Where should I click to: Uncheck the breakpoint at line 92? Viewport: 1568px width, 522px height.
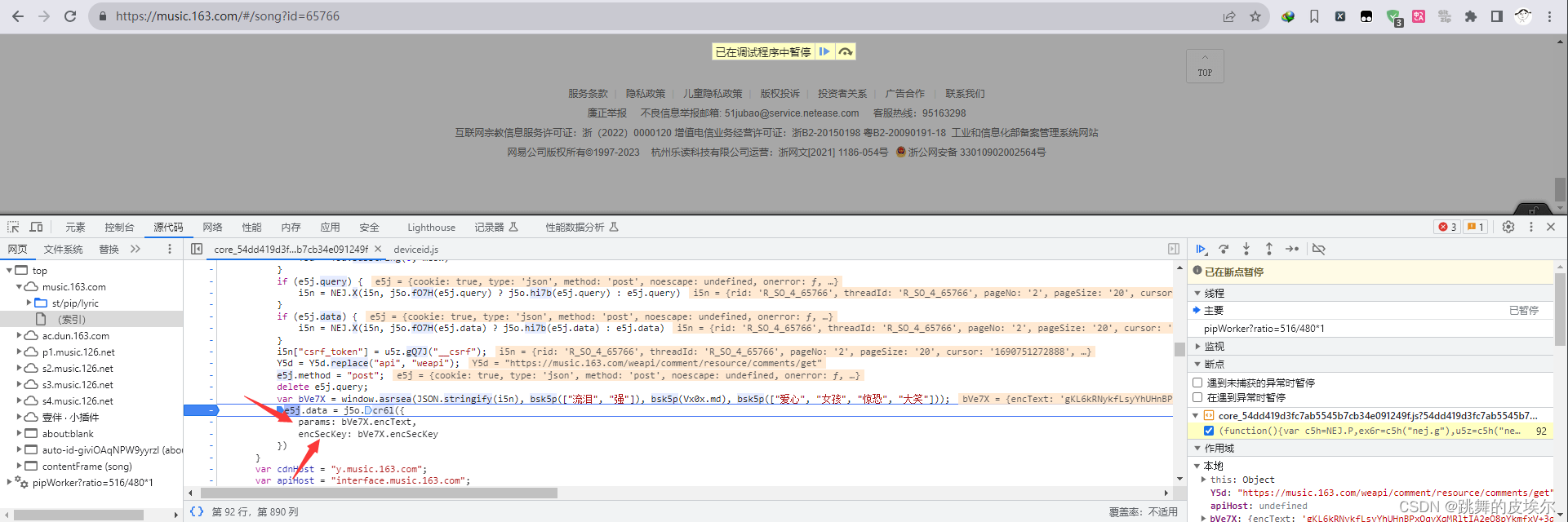tap(1209, 431)
